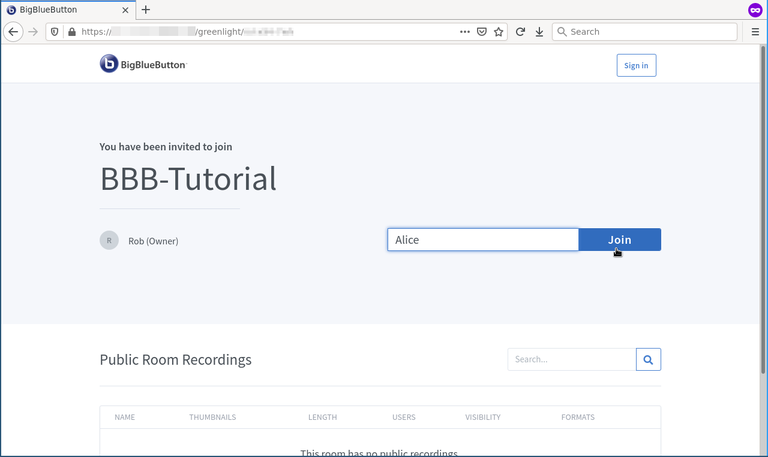The height and width of the screenshot is (457, 768).
Task: Click the USERS column header
Action: (x=404, y=417)
